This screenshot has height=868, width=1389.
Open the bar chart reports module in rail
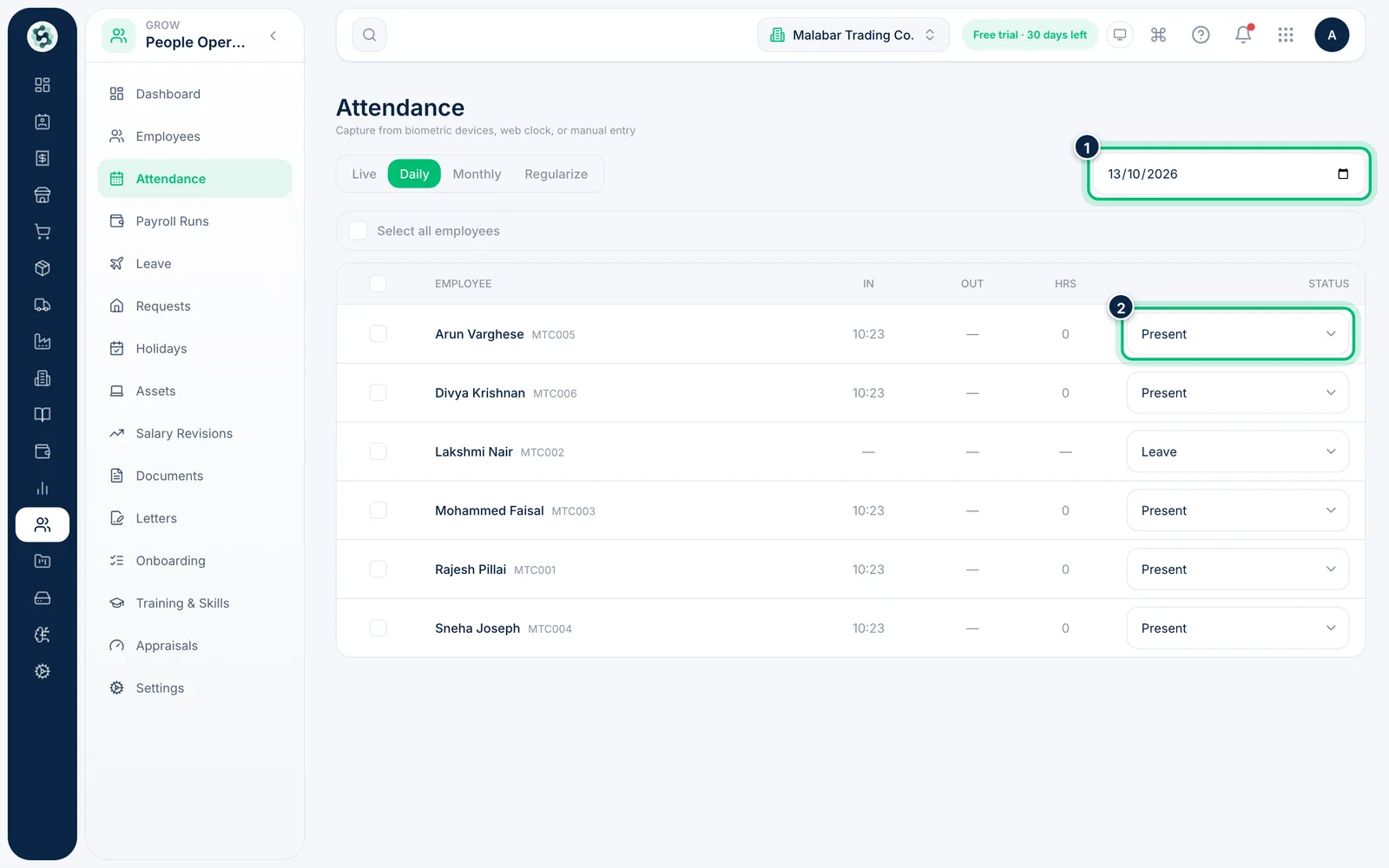(43, 488)
